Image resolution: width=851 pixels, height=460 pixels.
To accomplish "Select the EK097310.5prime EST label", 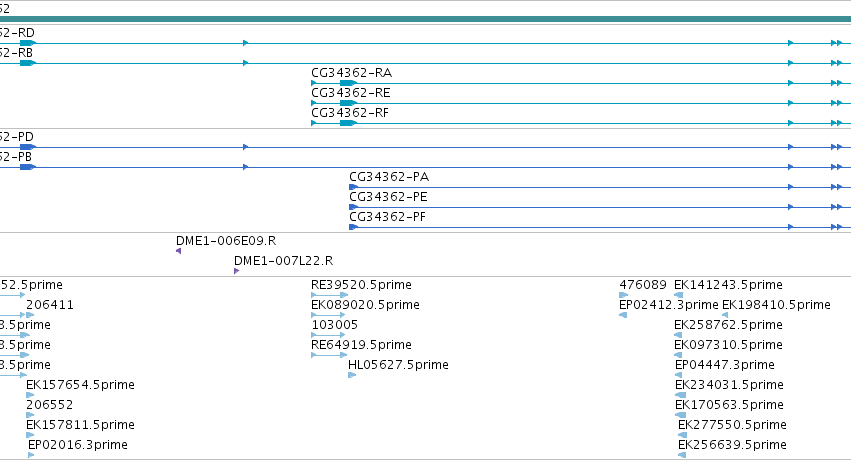I will pyautogui.click(x=728, y=345).
